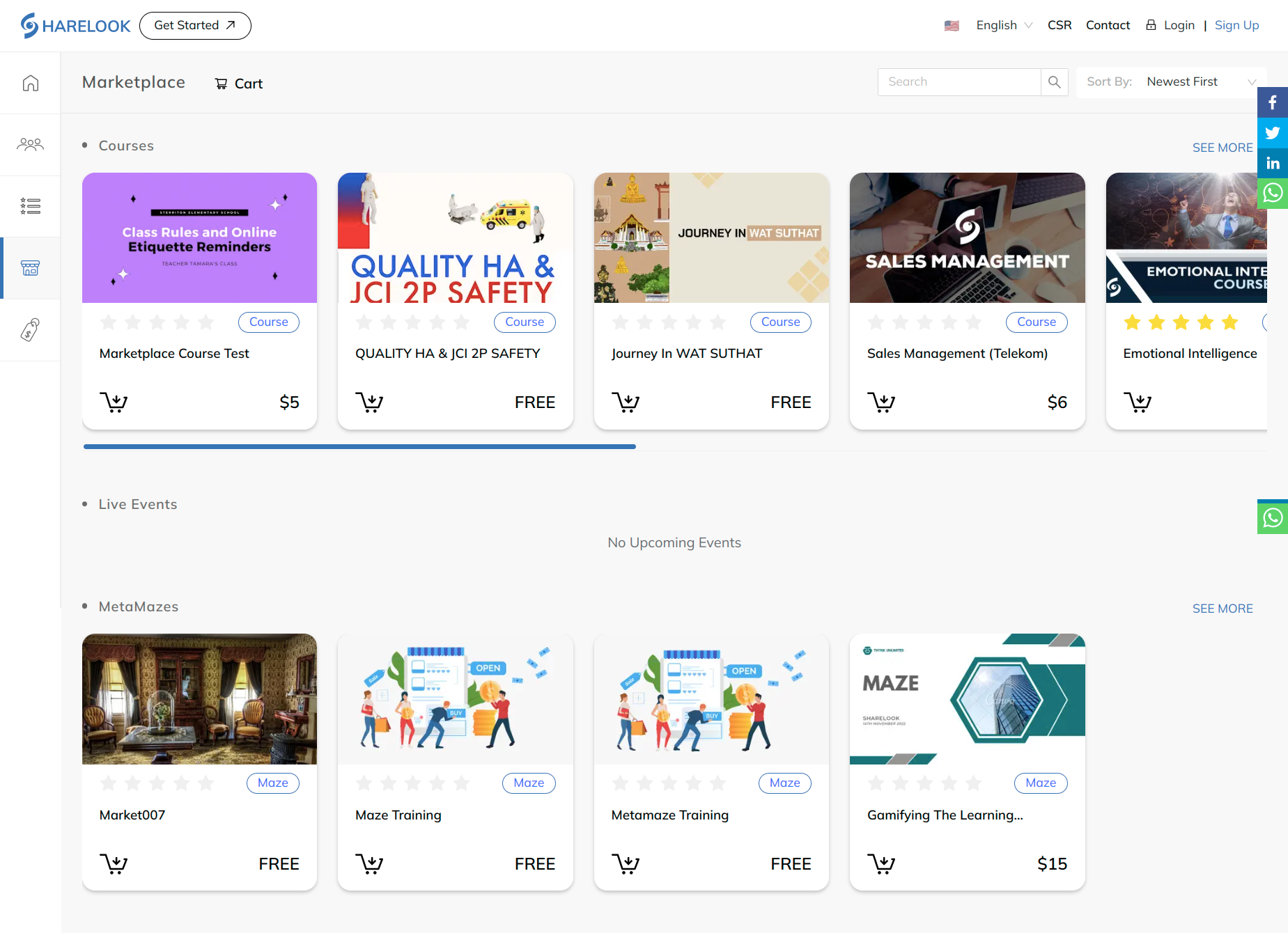This screenshot has width=1288, height=933.
Task: Click No Upcoming Events text
Action: (674, 542)
